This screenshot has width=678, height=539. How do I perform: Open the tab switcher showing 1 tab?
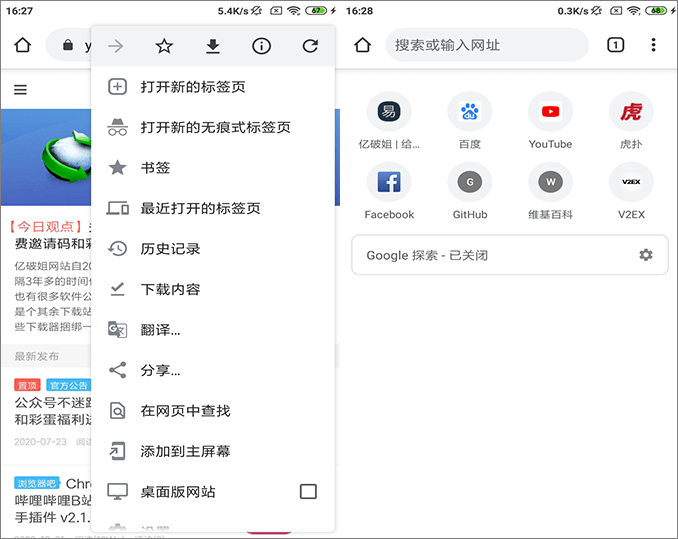(x=615, y=45)
